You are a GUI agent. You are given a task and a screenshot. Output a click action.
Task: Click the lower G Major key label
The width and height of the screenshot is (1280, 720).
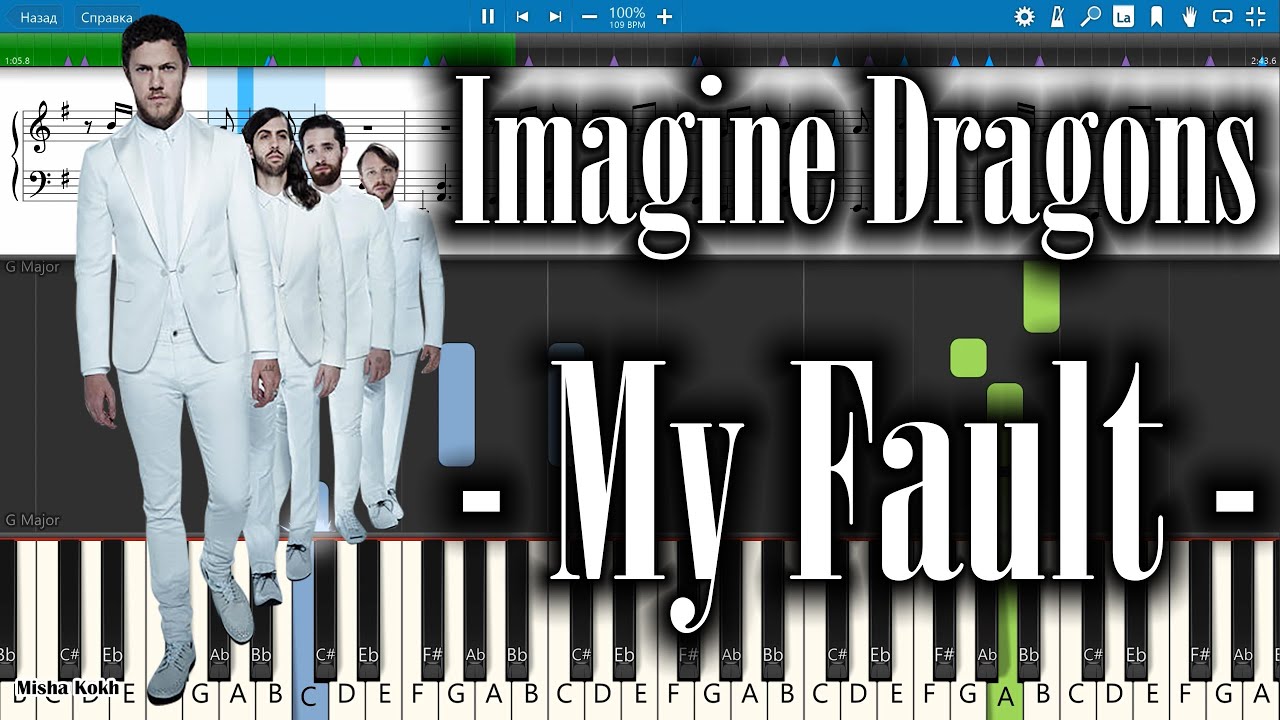[32, 520]
